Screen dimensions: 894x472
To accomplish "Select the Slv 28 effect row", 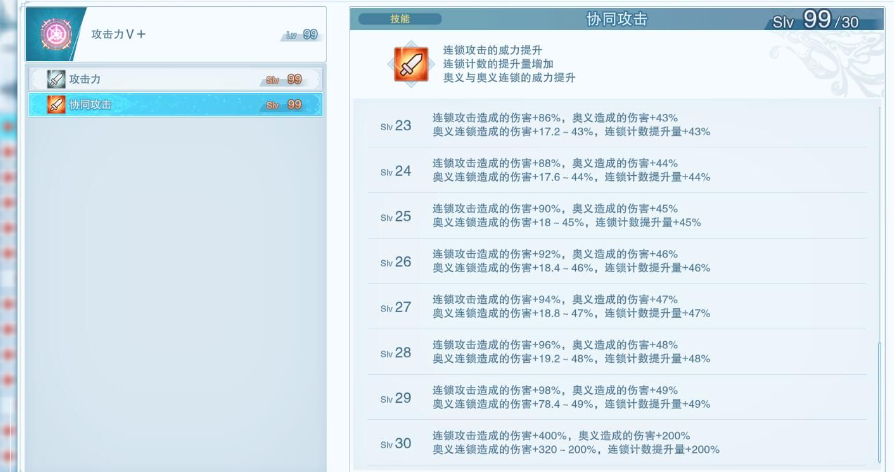I will [x=617, y=352].
